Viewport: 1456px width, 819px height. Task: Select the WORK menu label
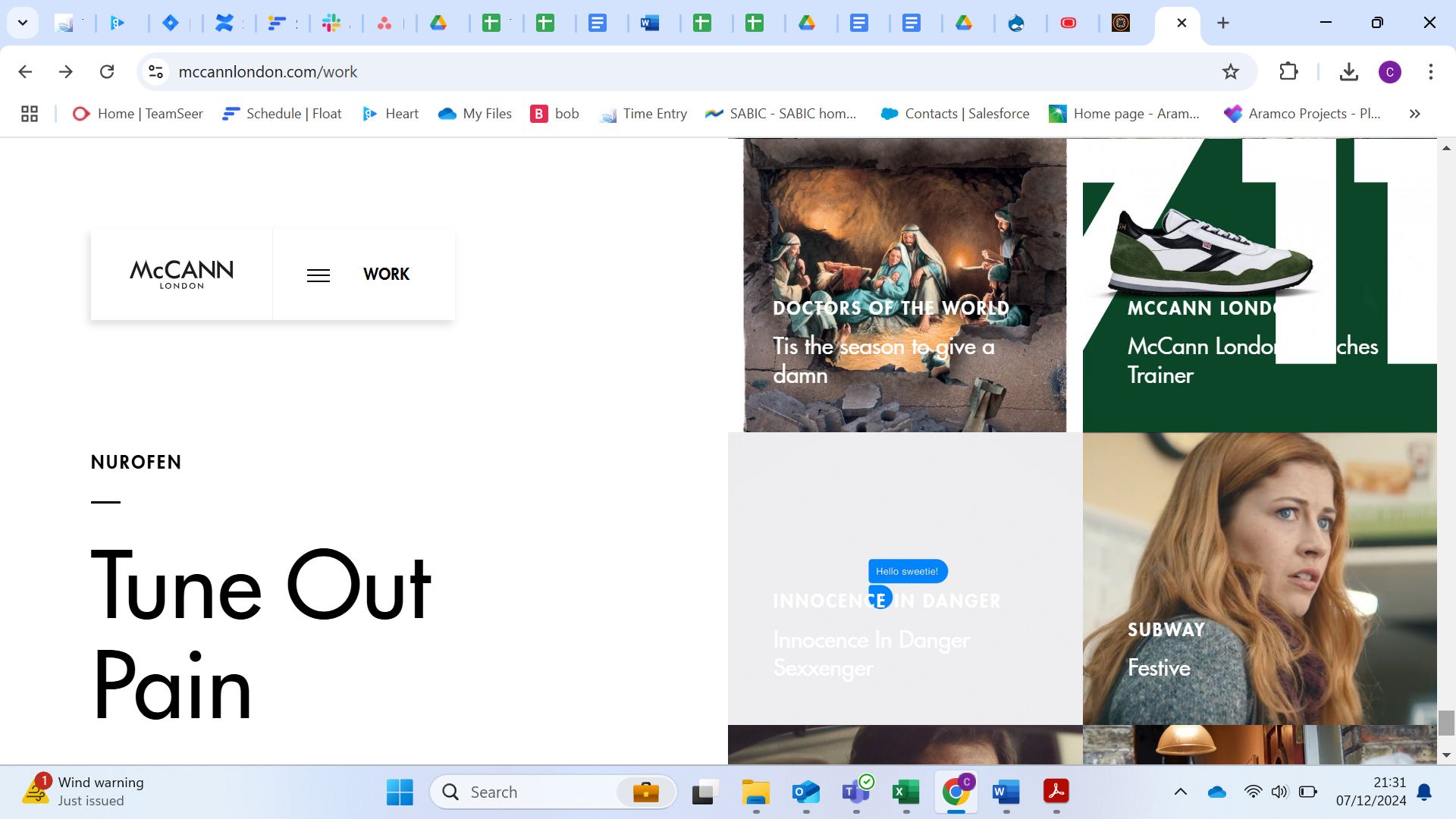click(386, 275)
